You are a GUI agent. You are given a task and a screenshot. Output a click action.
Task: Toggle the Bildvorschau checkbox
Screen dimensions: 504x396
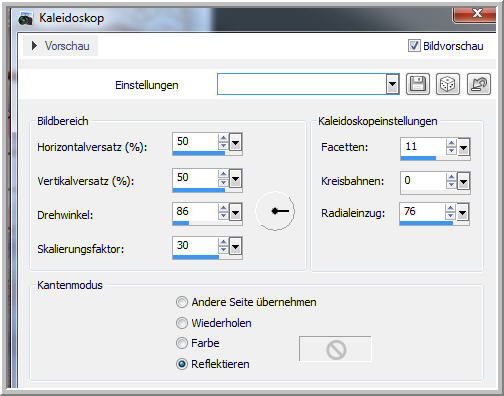tap(414, 46)
